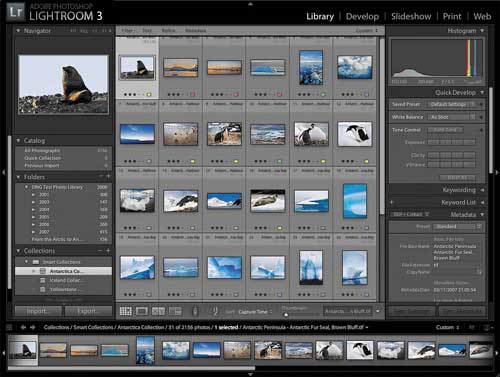This screenshot has width=500, height=377.
Task: Go back using filmstrip left arrow
Action: [23, 327]
